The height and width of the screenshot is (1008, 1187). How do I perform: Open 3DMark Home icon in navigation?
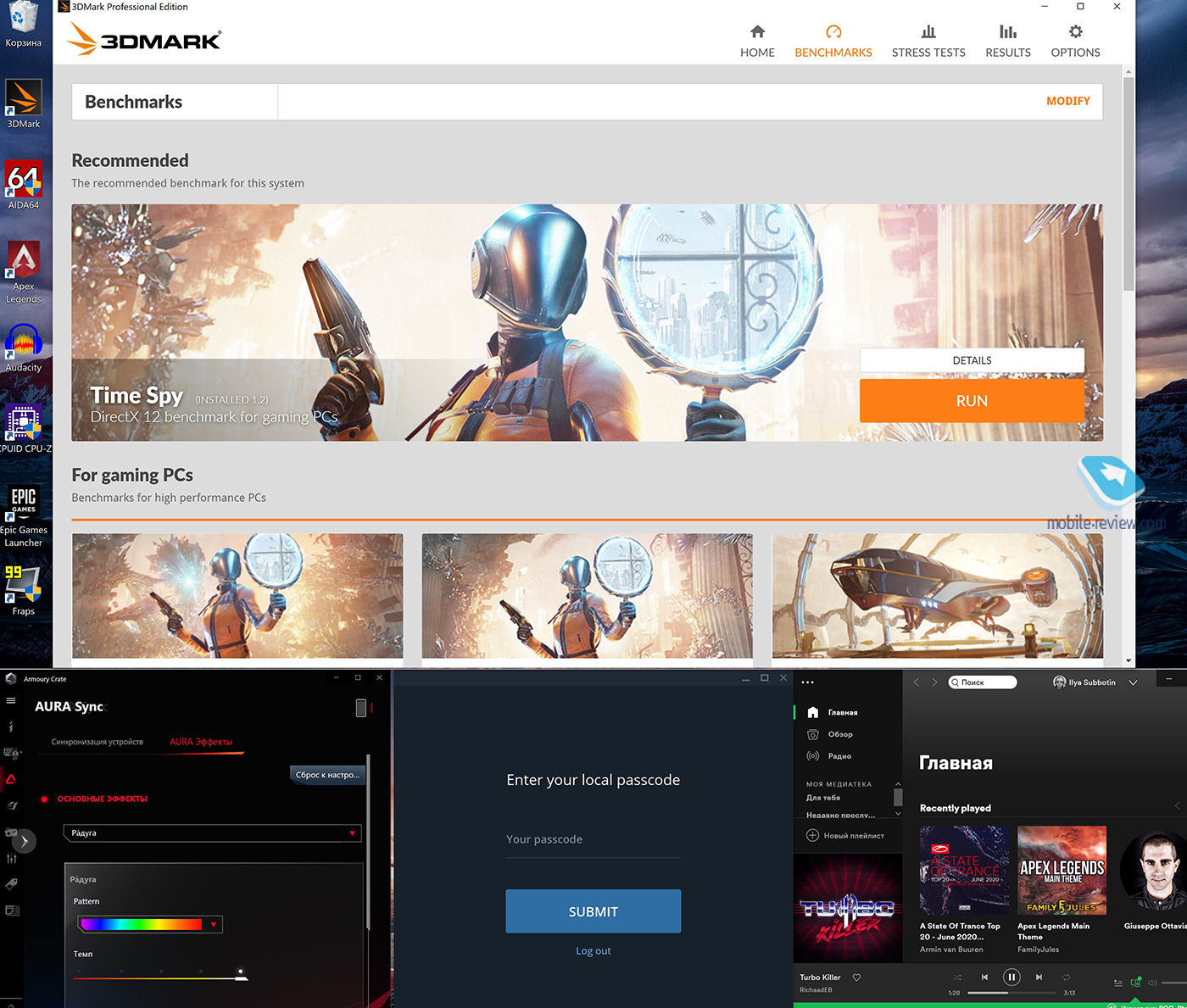click(x=757, y=31)
